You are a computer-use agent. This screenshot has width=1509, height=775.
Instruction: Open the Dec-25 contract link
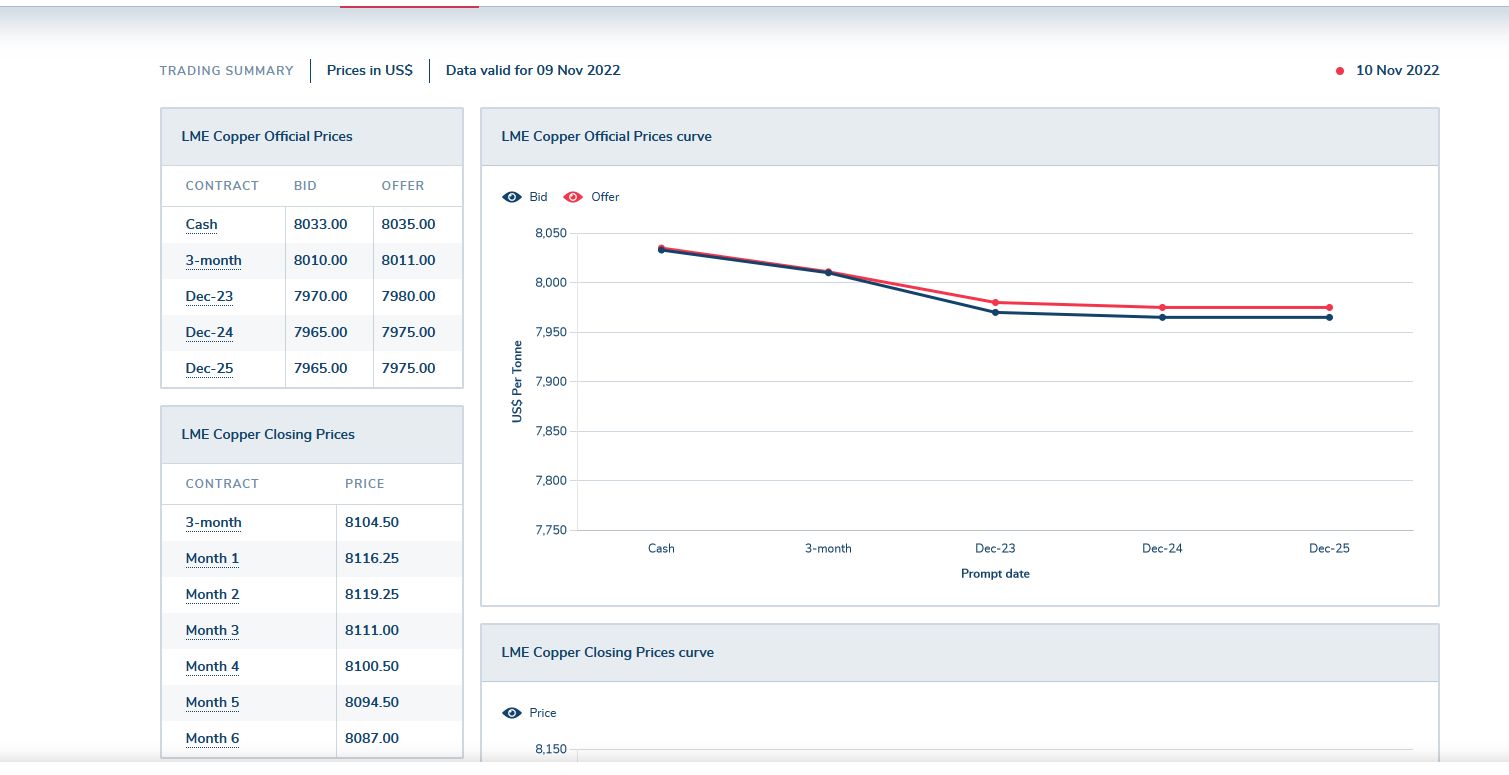tap(209, 369)
